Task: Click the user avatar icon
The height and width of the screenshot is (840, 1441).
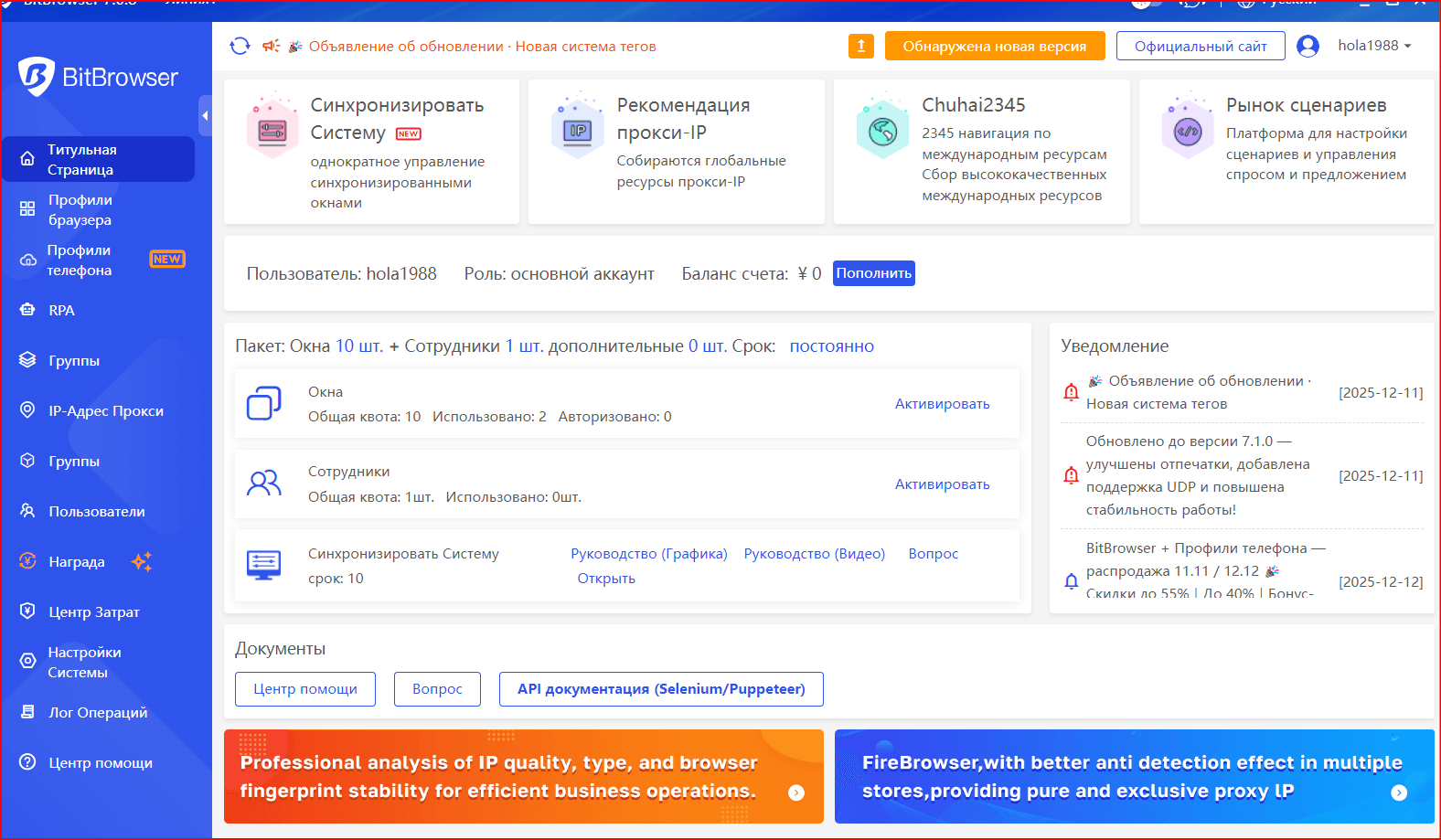Action: [x=1308, y=46]
